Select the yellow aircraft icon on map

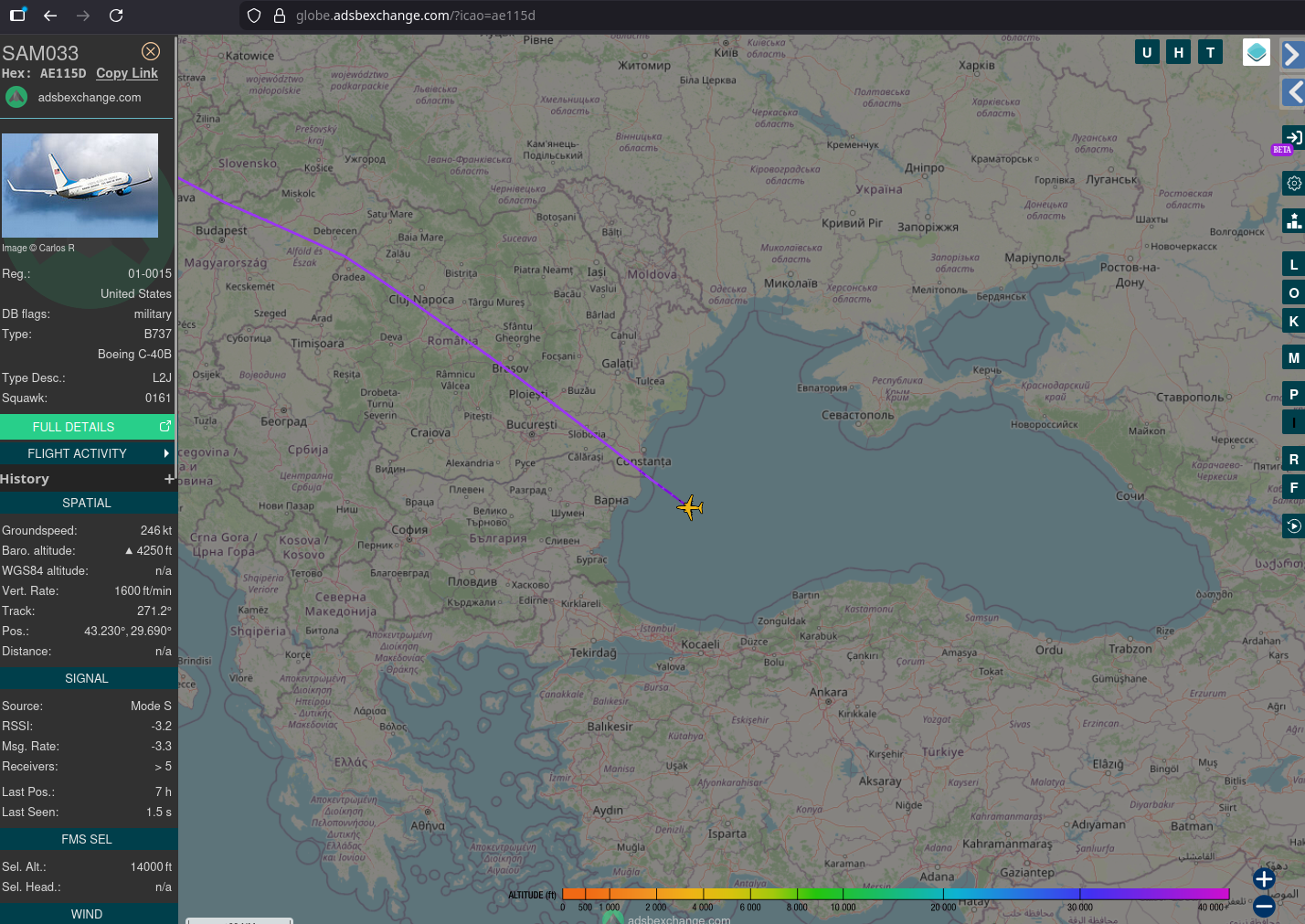click(x=690, y=507)
